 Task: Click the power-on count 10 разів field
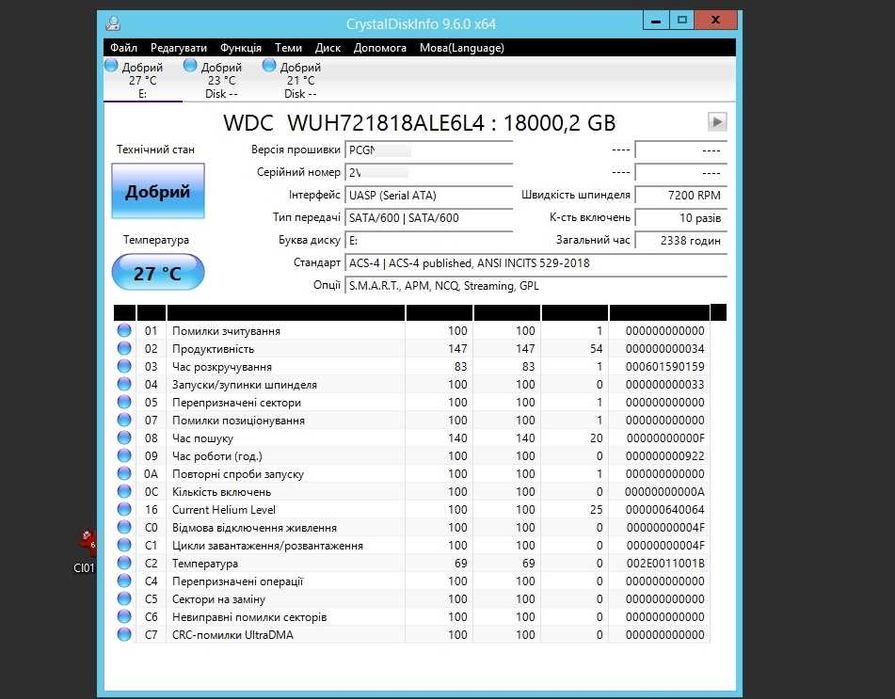click(x=681, y=217)
